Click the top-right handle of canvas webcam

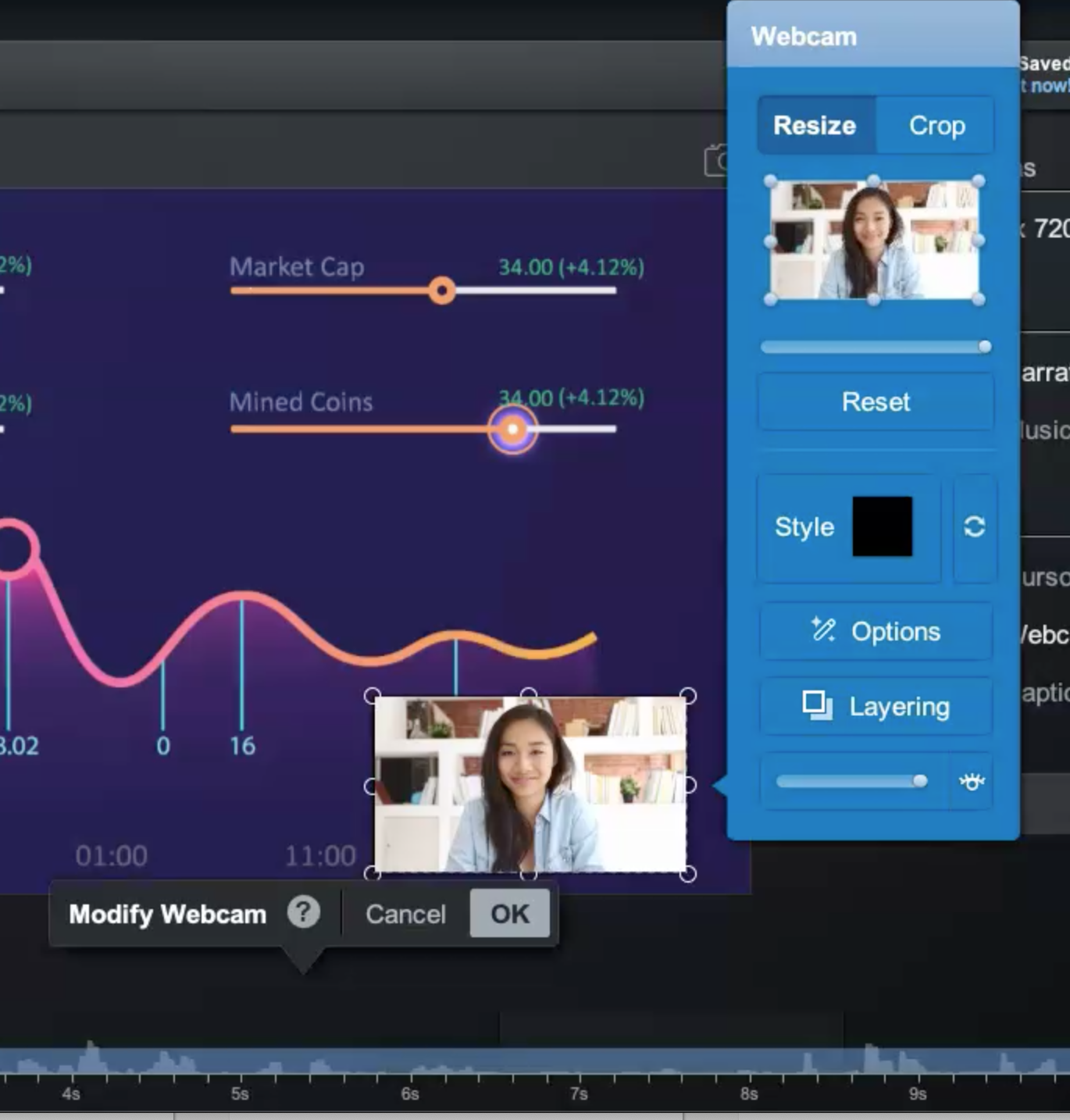687,695
